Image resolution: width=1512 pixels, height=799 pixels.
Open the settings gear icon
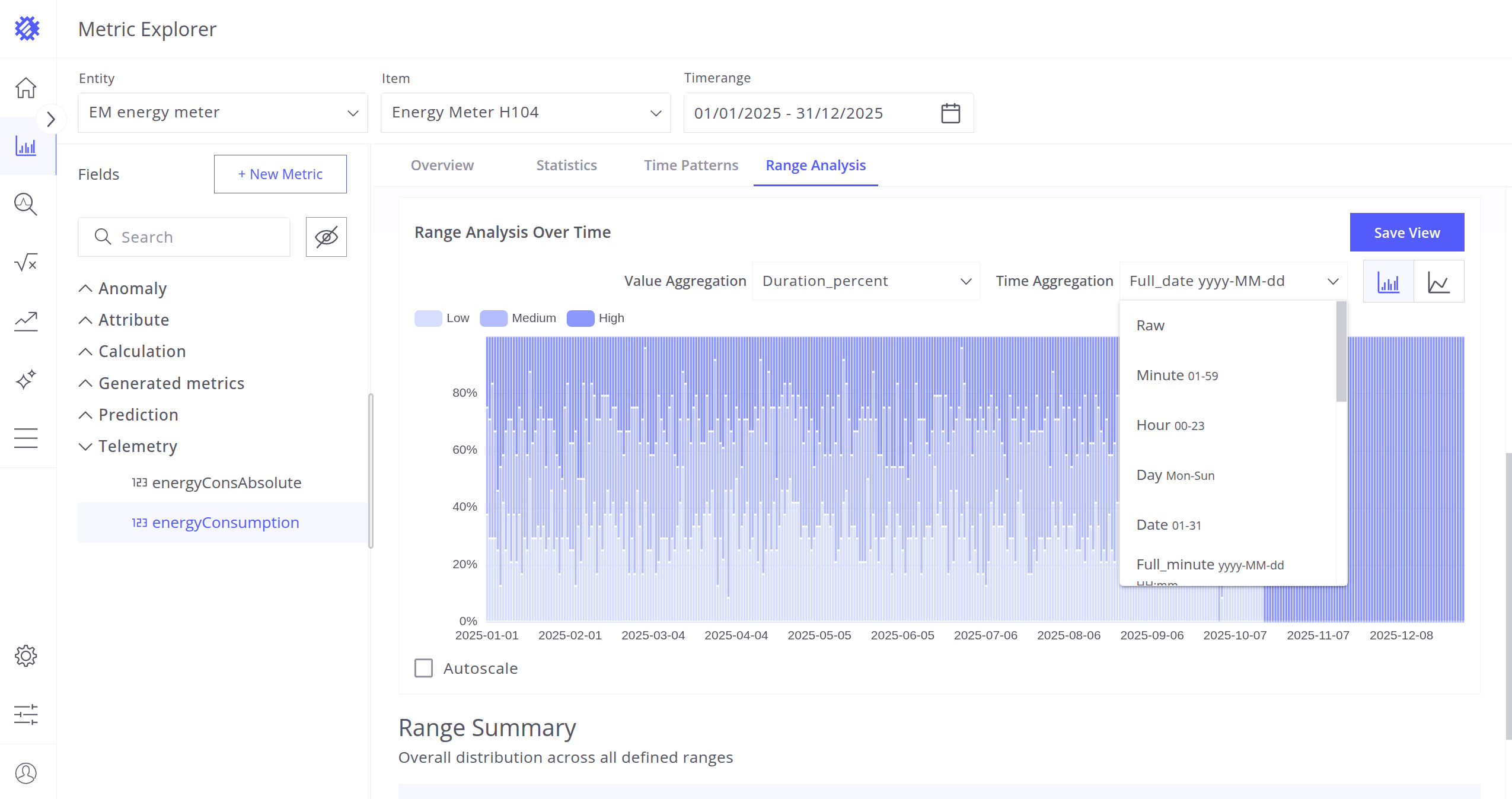click(x=25, y=656)
